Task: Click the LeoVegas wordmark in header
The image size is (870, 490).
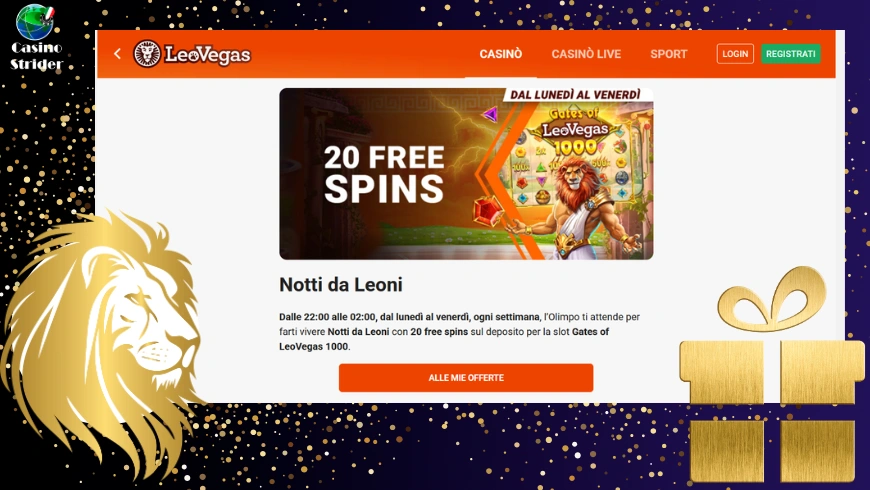Action: [x=208, y=54]
